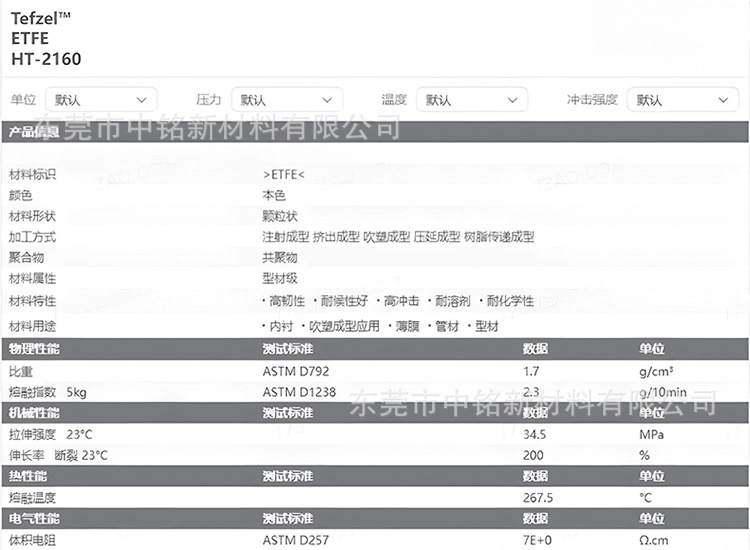
Task: Click the melt index value 2.3
Action: 531,393
